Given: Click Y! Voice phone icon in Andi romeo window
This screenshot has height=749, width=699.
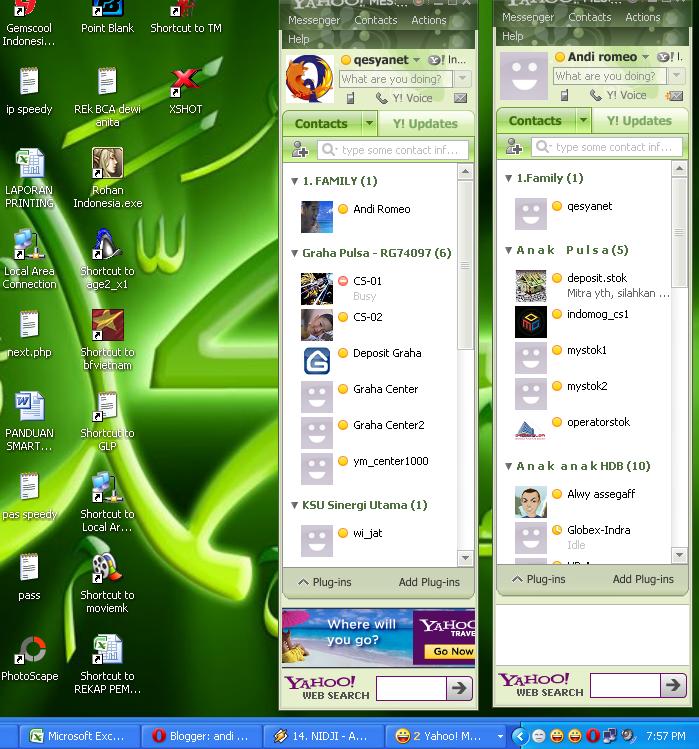Looking at the screenshot, I should pos(595,95).
